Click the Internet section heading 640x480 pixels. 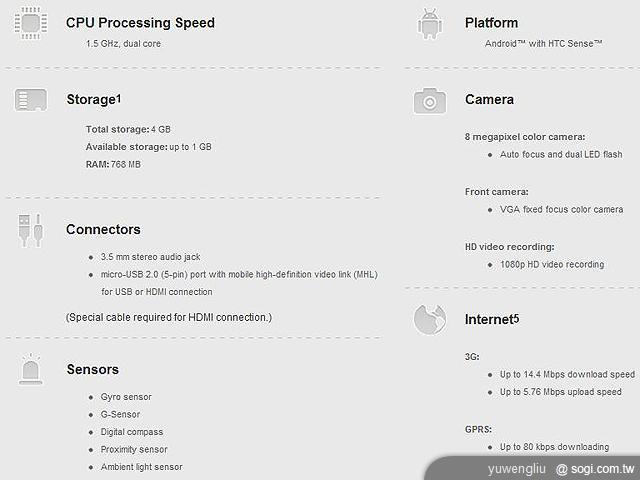coord(489,320)
